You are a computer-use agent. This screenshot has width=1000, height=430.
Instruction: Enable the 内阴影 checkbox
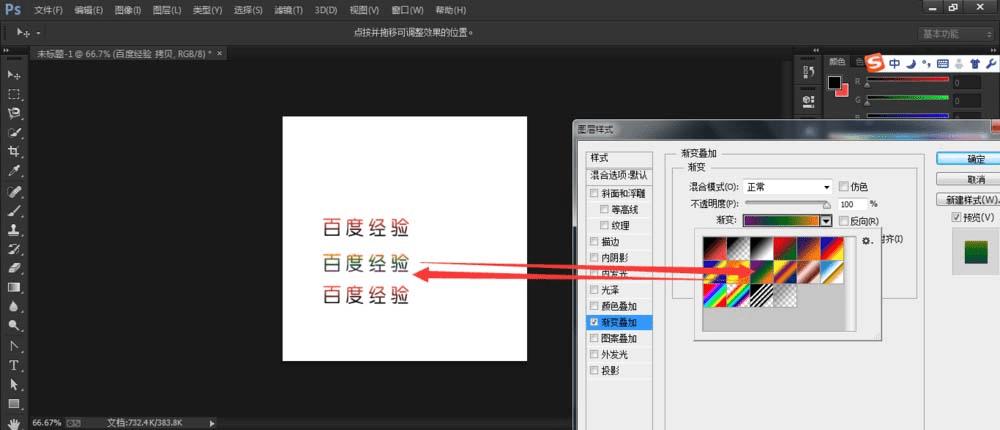pos(594,258)
